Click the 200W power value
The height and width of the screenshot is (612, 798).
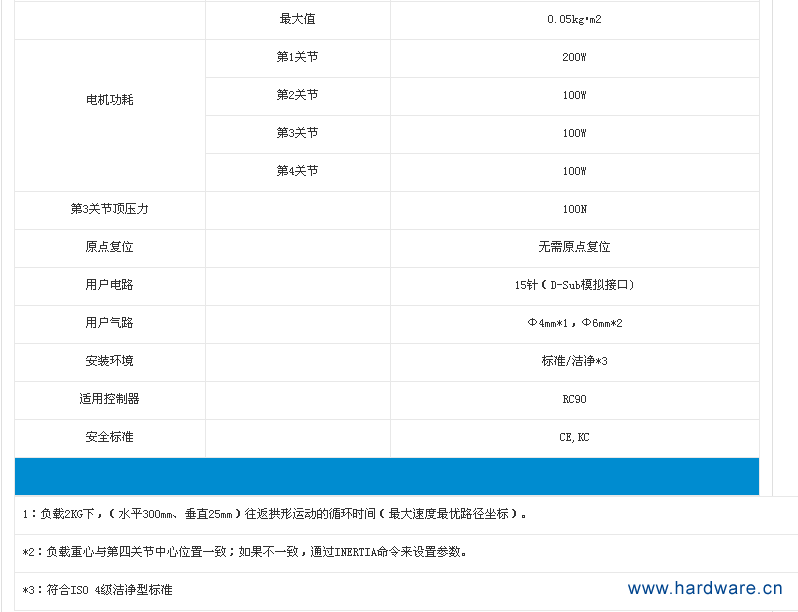pyautogui.click(x=574, y=58)
